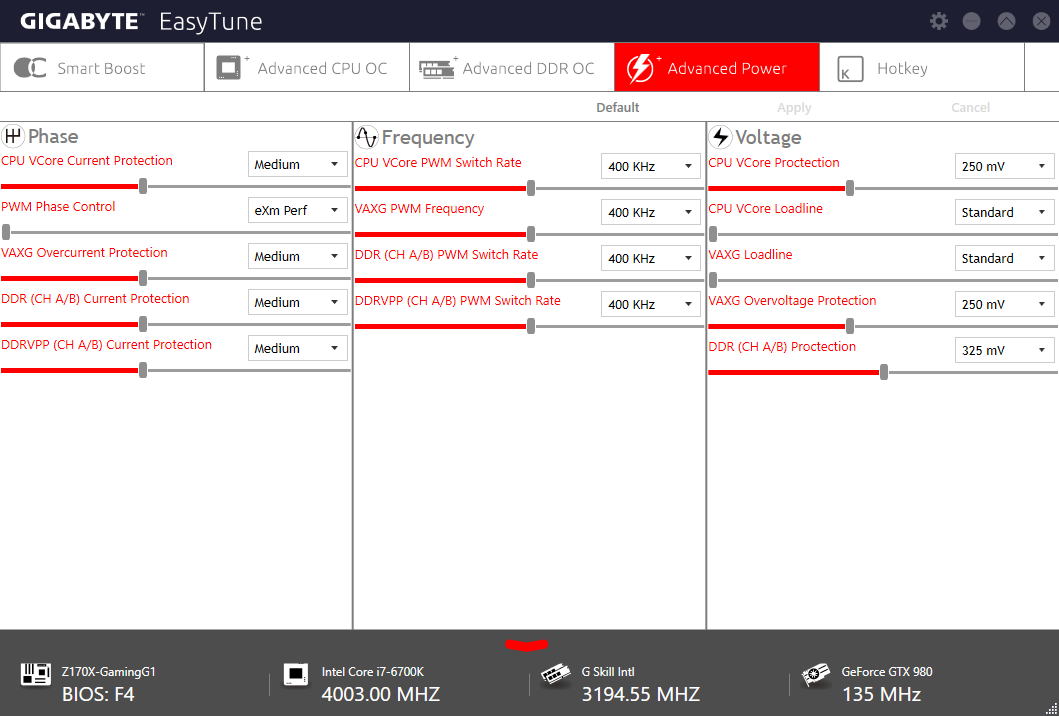Select the Advanced Power tab
The image size is (1059, 716).
[x=717, y=67]
